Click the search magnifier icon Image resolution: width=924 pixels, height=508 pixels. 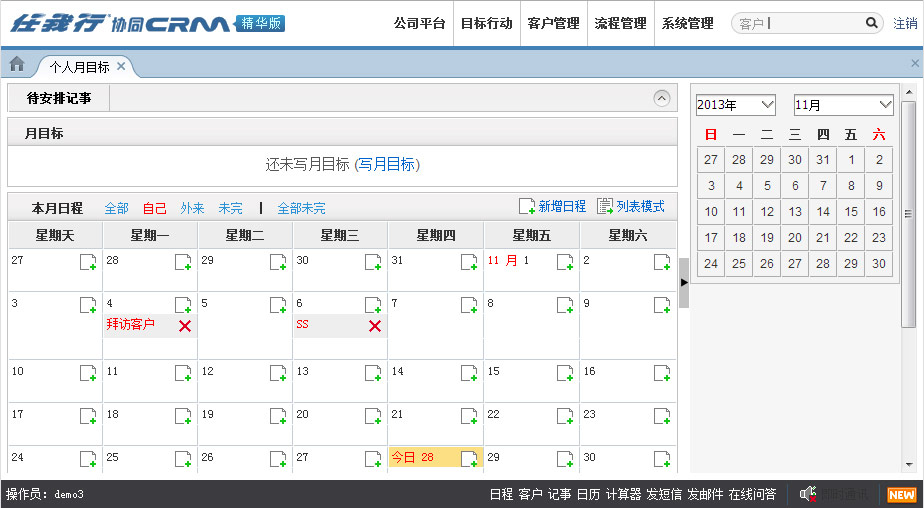pos(871,23)
